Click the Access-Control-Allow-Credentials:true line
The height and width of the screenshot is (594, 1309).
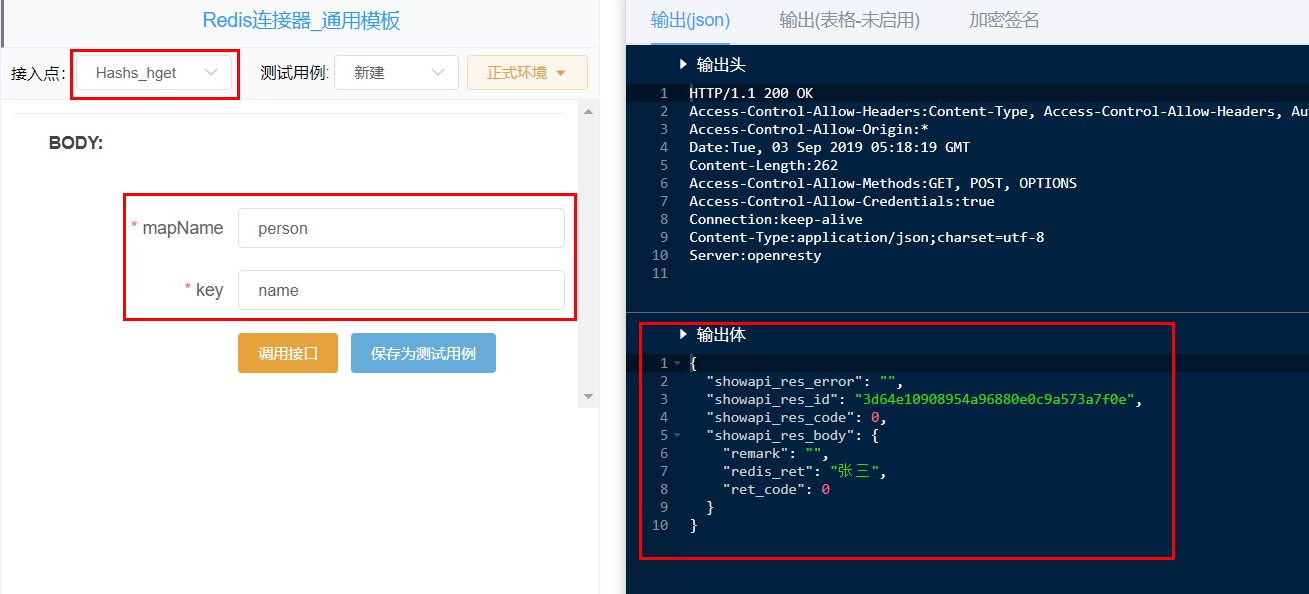pos(842,201)
